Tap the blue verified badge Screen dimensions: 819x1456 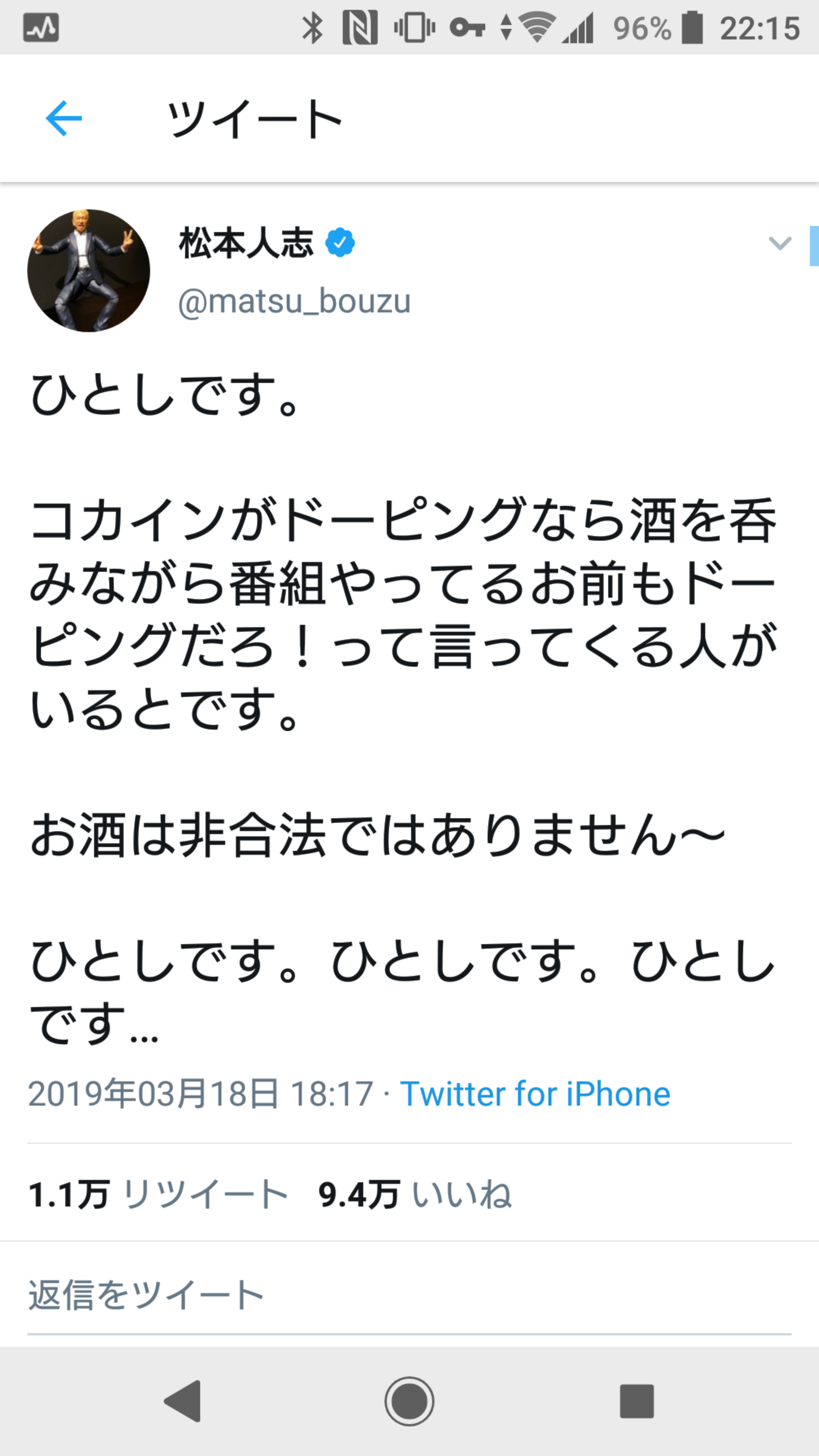pos(340,243)
